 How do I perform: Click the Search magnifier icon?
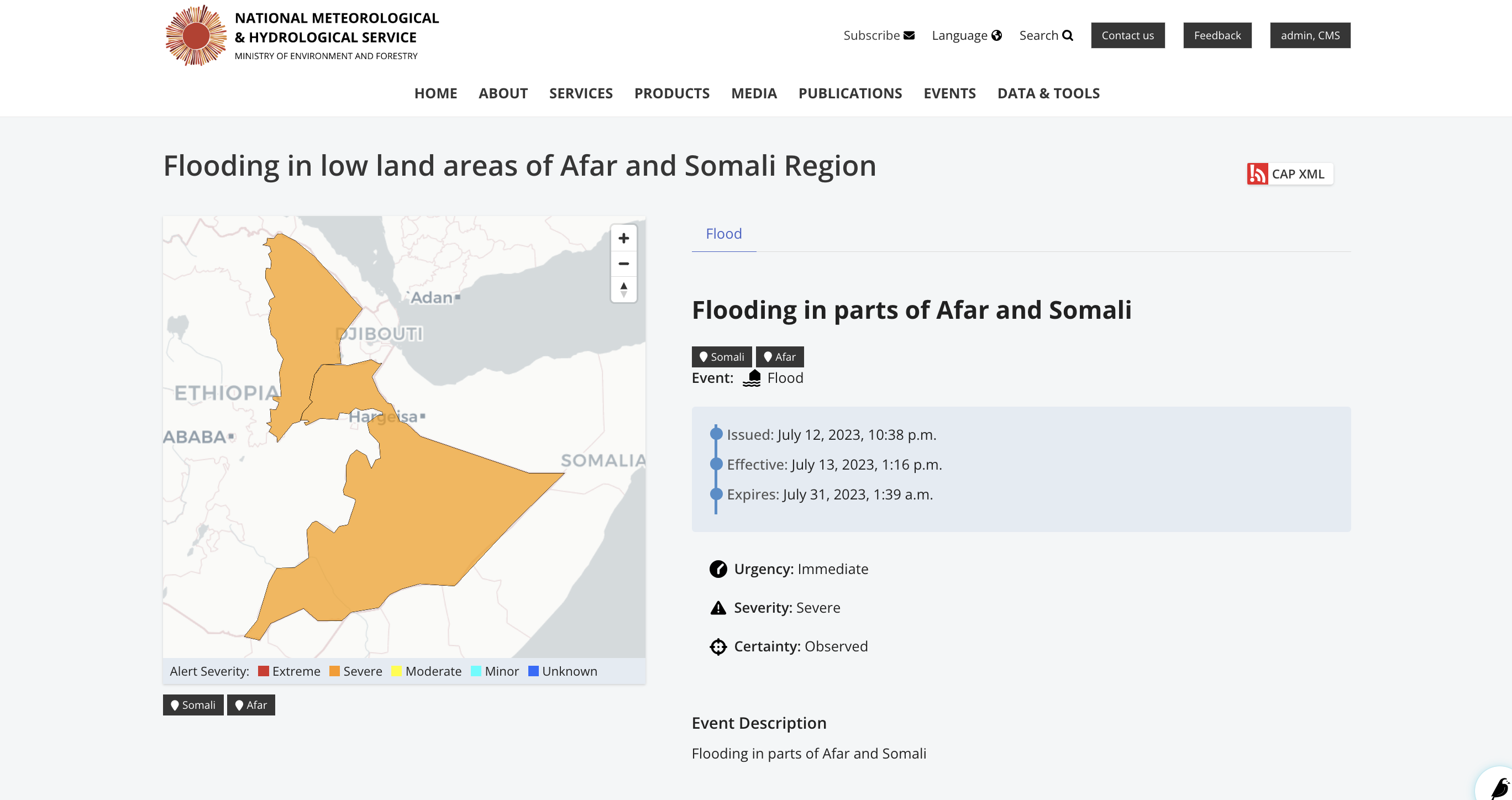(x=1068, y=35)
